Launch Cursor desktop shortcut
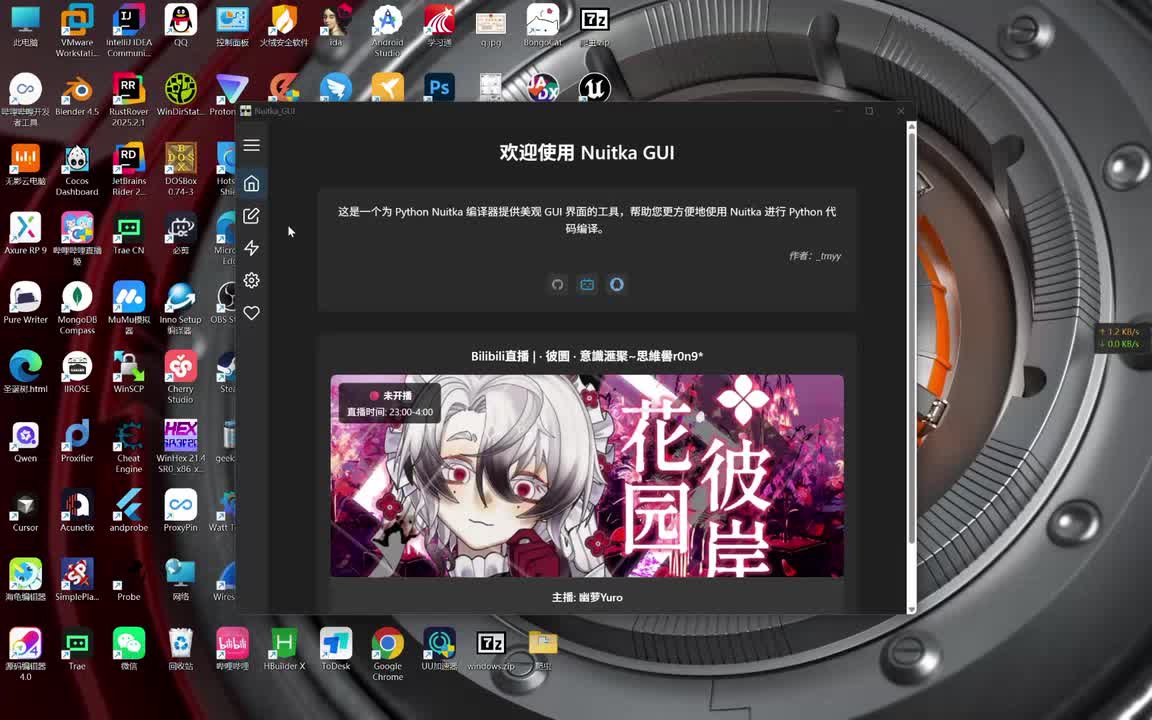This screenshot has width=1152, height=720. pos(26,511)
